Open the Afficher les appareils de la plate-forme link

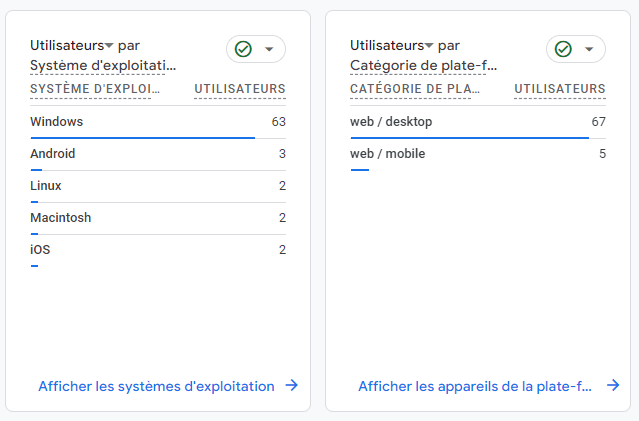coord(475,386)
